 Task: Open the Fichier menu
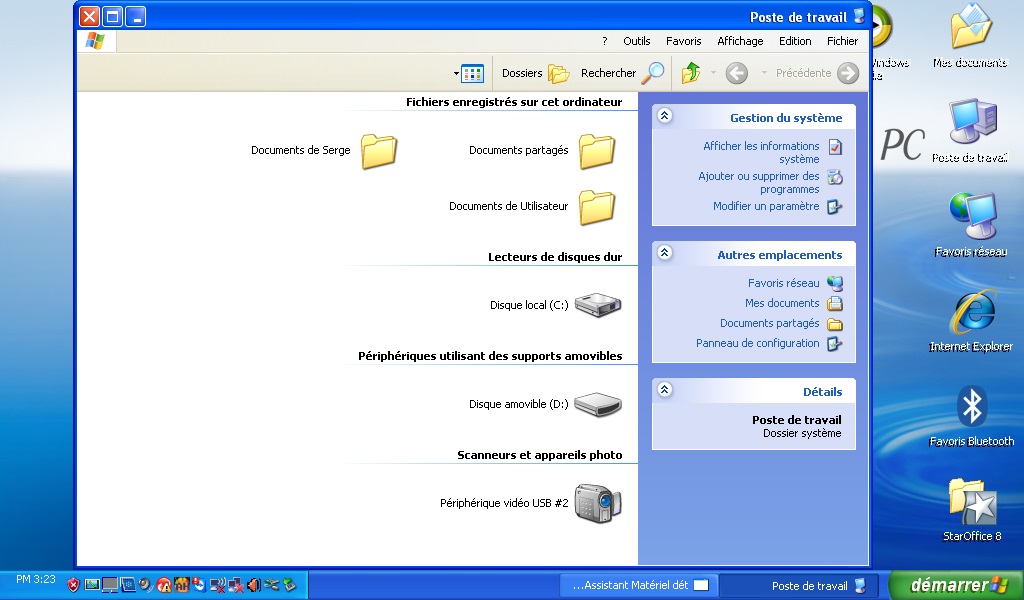(x=842, y=41)
